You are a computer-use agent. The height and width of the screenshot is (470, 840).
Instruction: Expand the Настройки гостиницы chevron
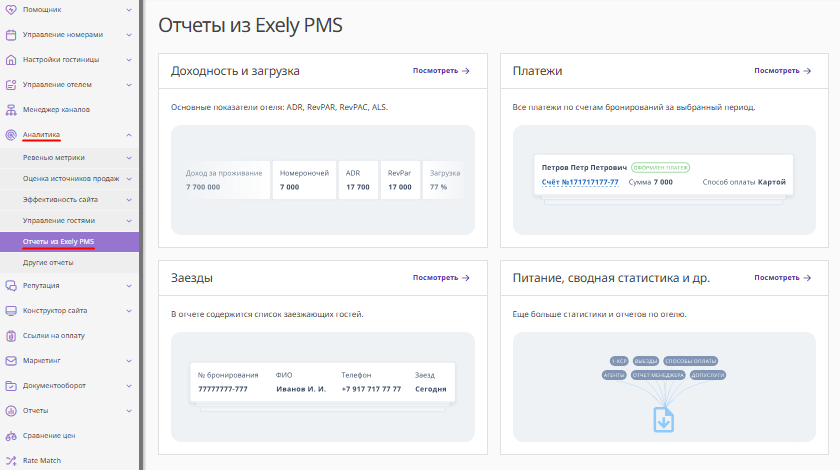[x=129, y=59]
